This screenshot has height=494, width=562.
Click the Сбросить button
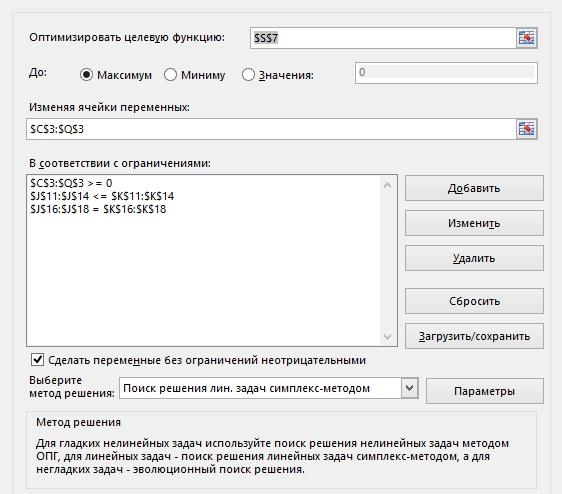(474, 301)
